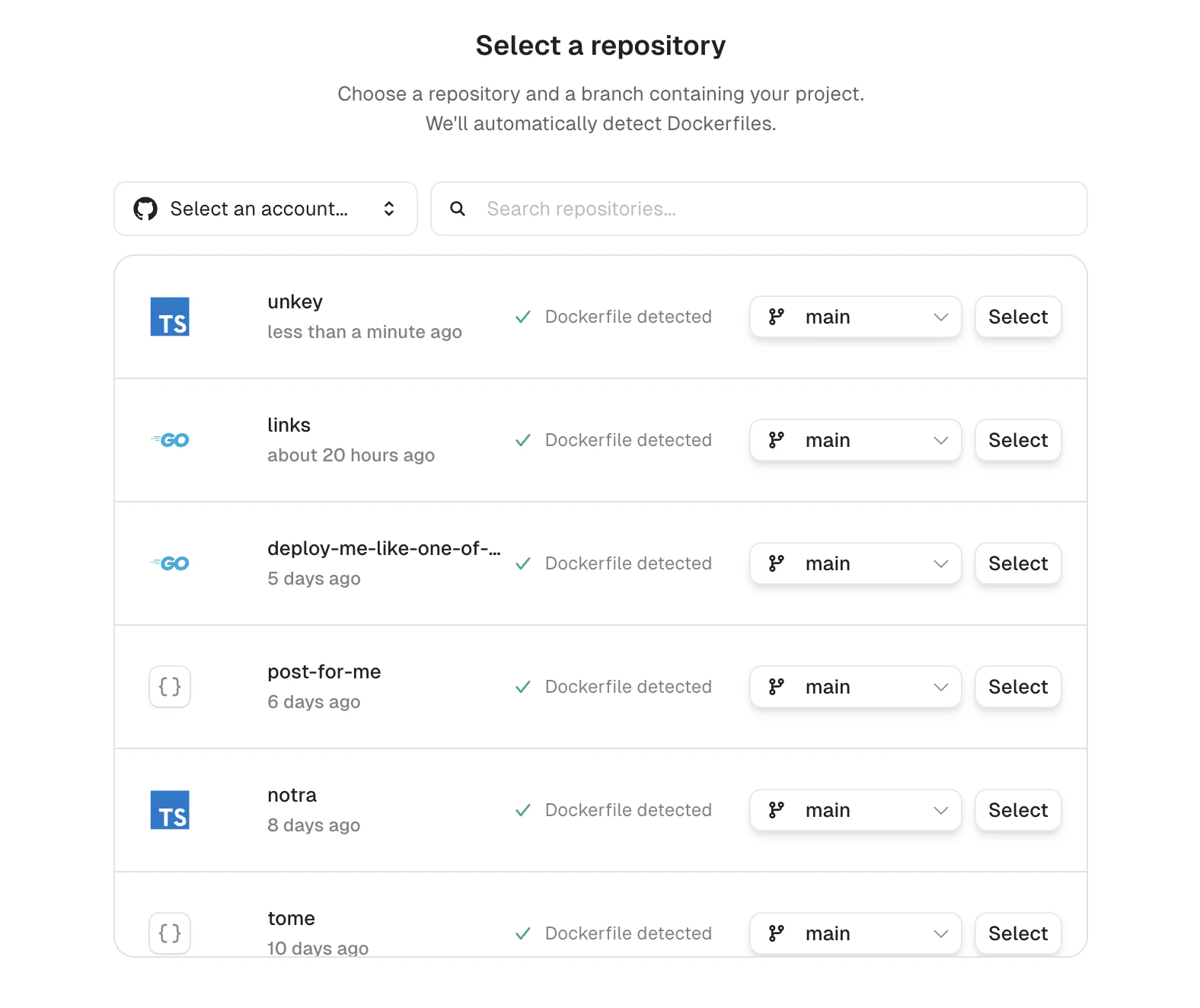Click Select button for unkey repository

tap(1018, 317)
